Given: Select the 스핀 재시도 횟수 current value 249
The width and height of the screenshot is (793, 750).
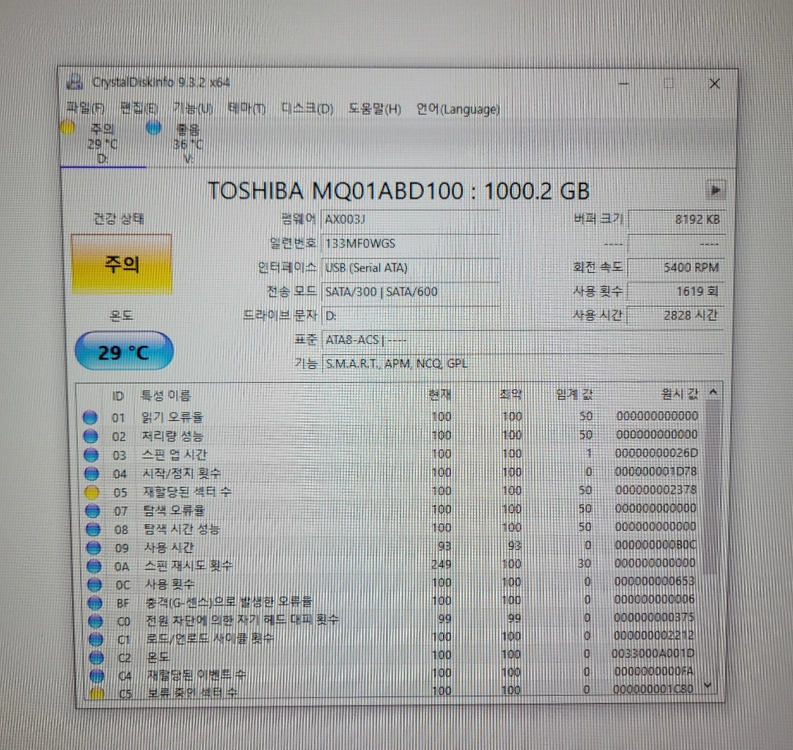Looking at the screenshot, I should point(441,564).
